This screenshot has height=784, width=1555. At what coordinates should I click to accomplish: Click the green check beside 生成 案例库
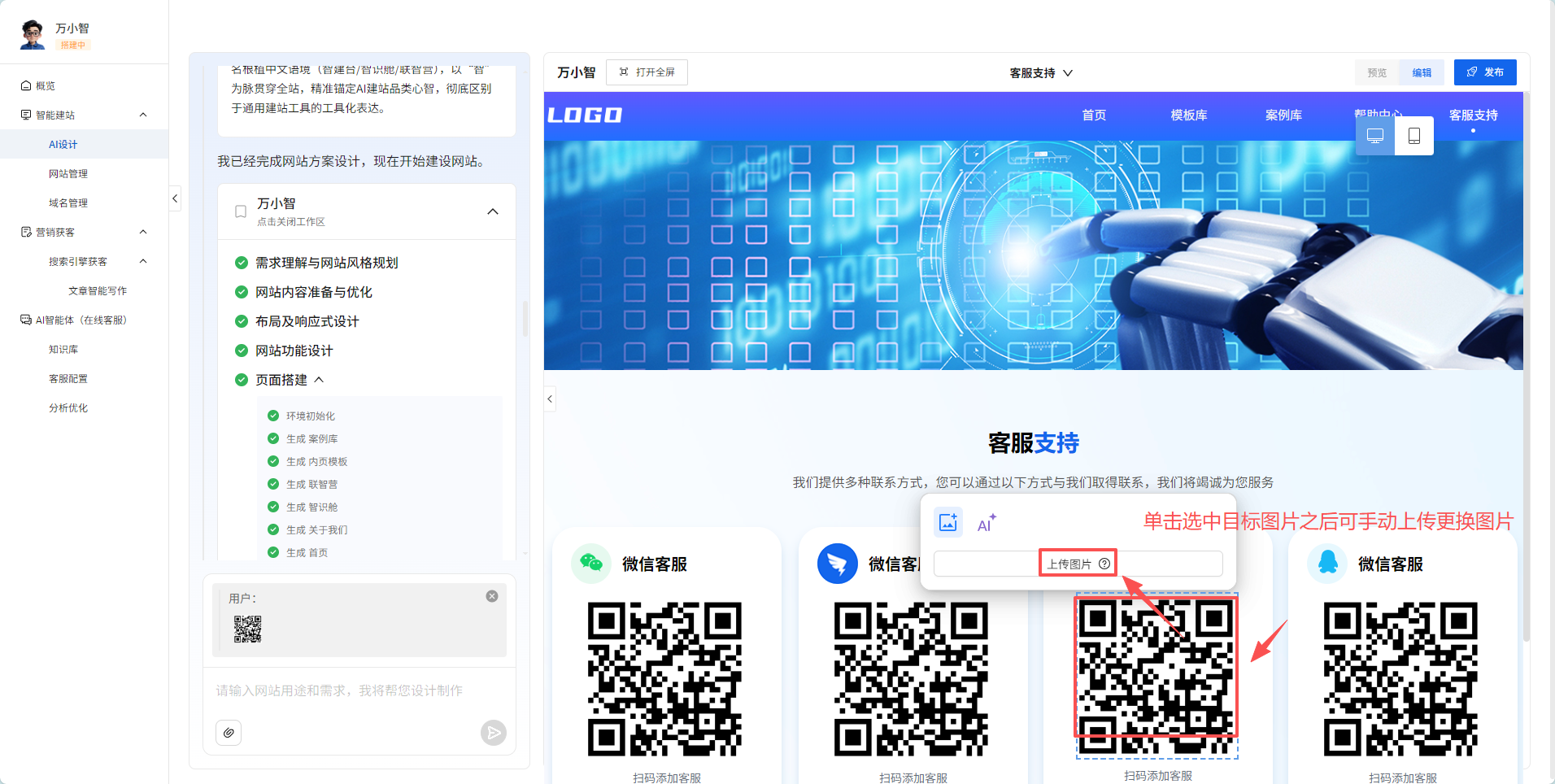pyautogui.click(x=273, y=438)
